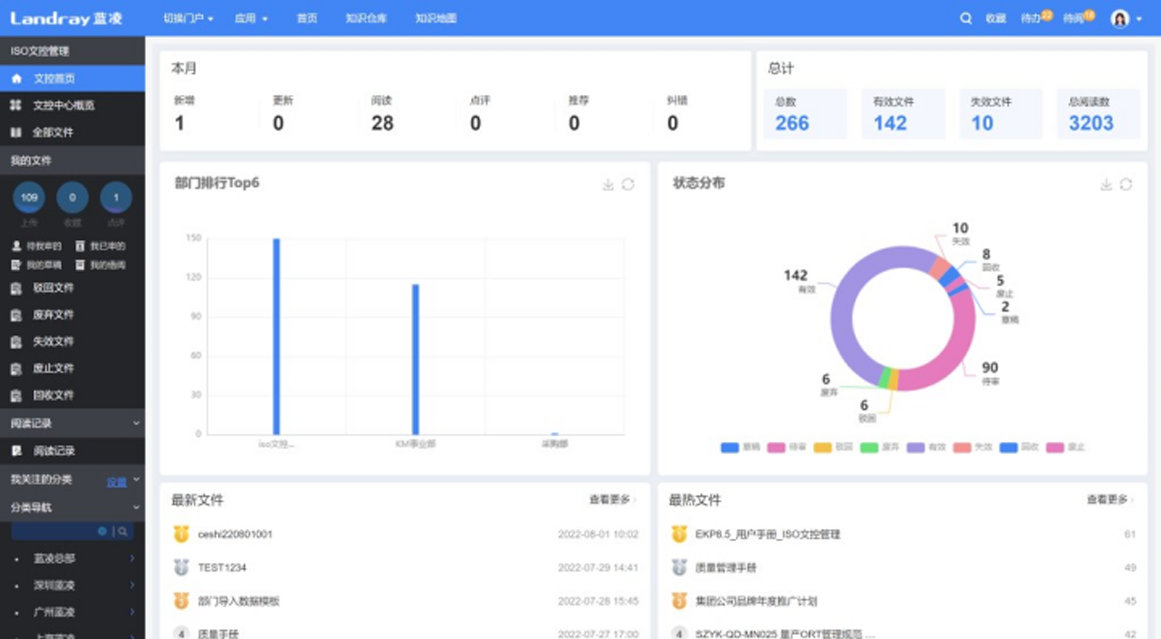Open the 切换门户 dropdown
This screenshot has width=1161, height=639.
tap(188, 18)
